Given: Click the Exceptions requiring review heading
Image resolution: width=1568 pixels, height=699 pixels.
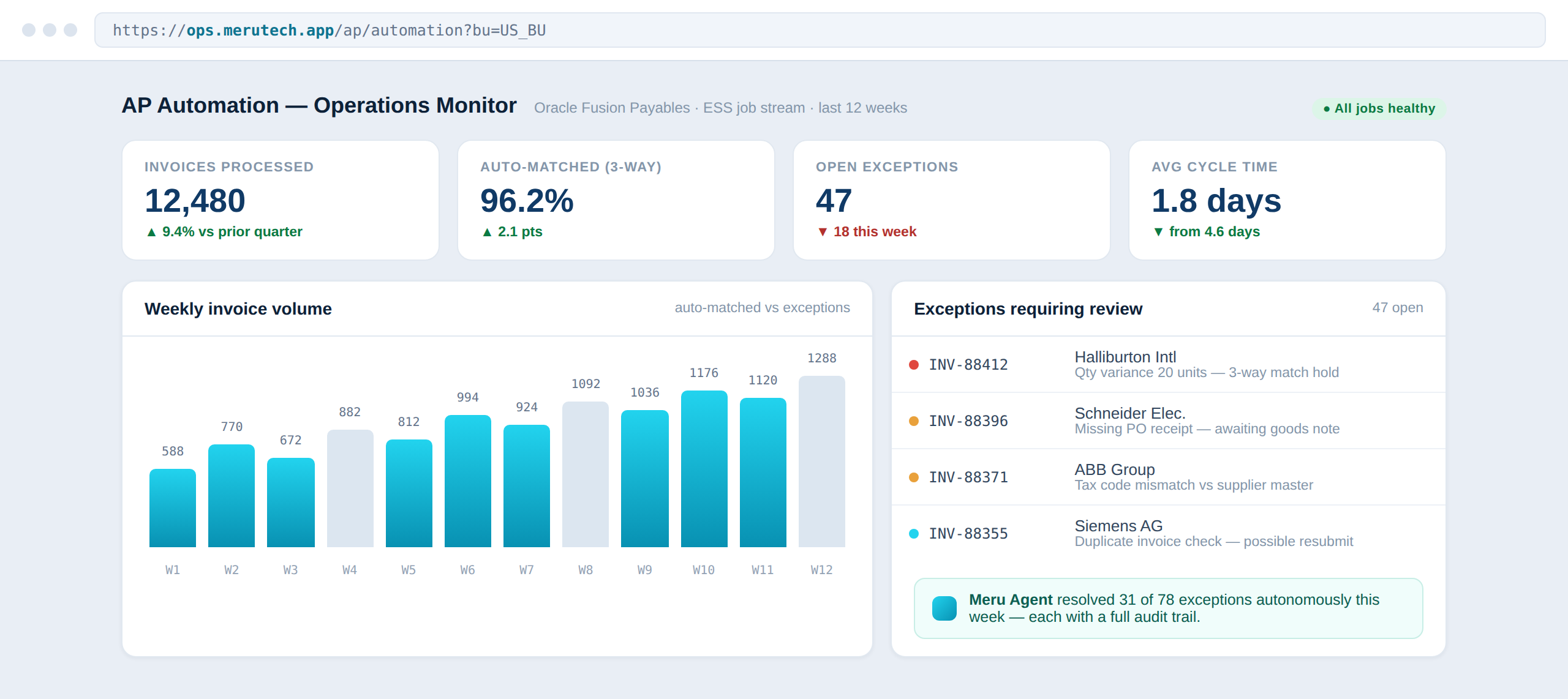Looking at the screenshot, I should (1028, 309).
